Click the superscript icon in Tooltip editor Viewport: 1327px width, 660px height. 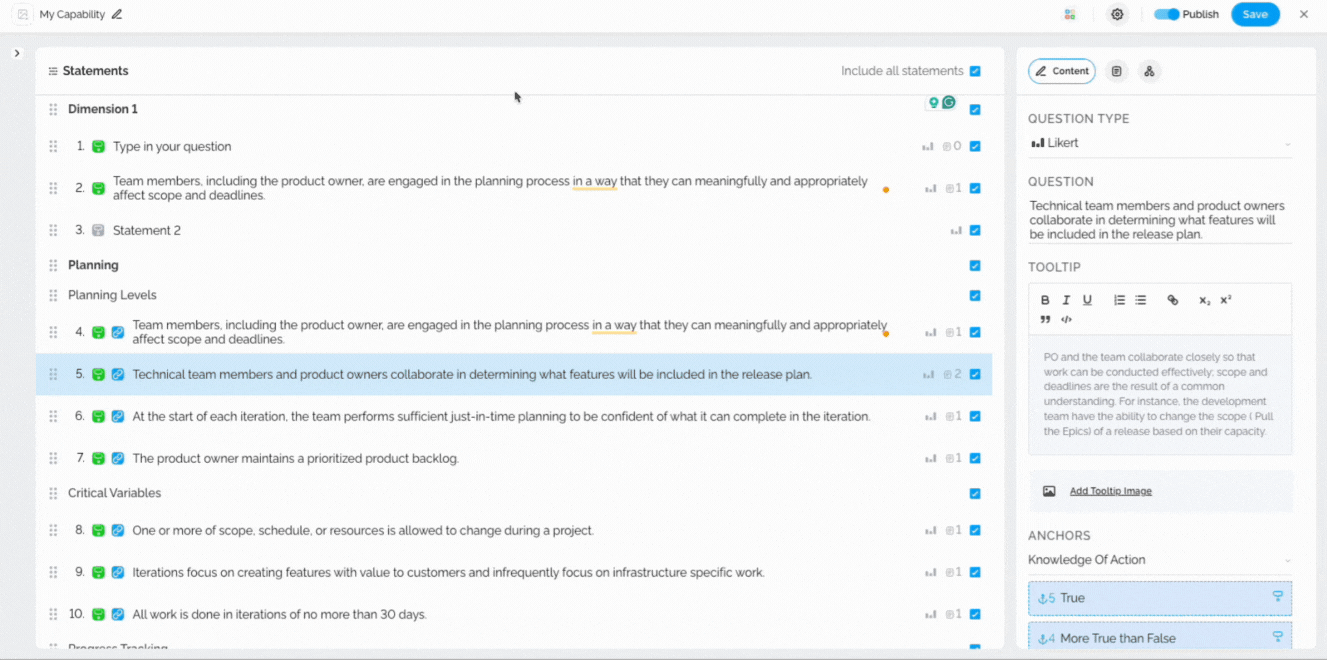click(1226, 300)
